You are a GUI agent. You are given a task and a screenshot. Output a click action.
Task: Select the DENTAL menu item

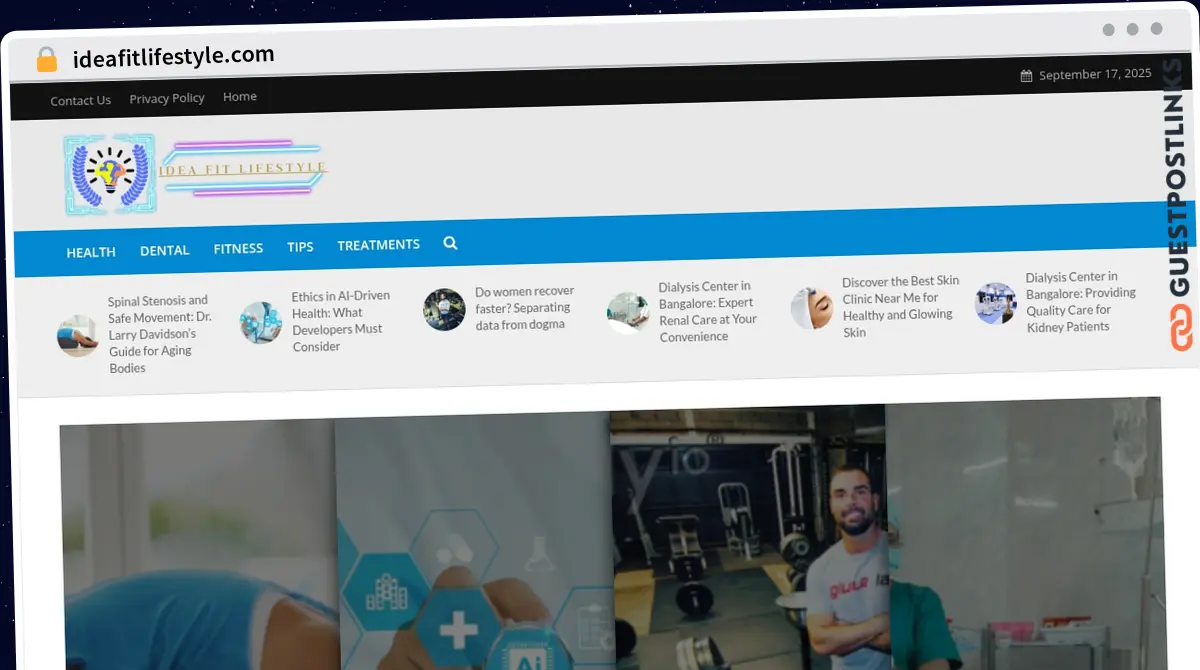click(165, 250)
